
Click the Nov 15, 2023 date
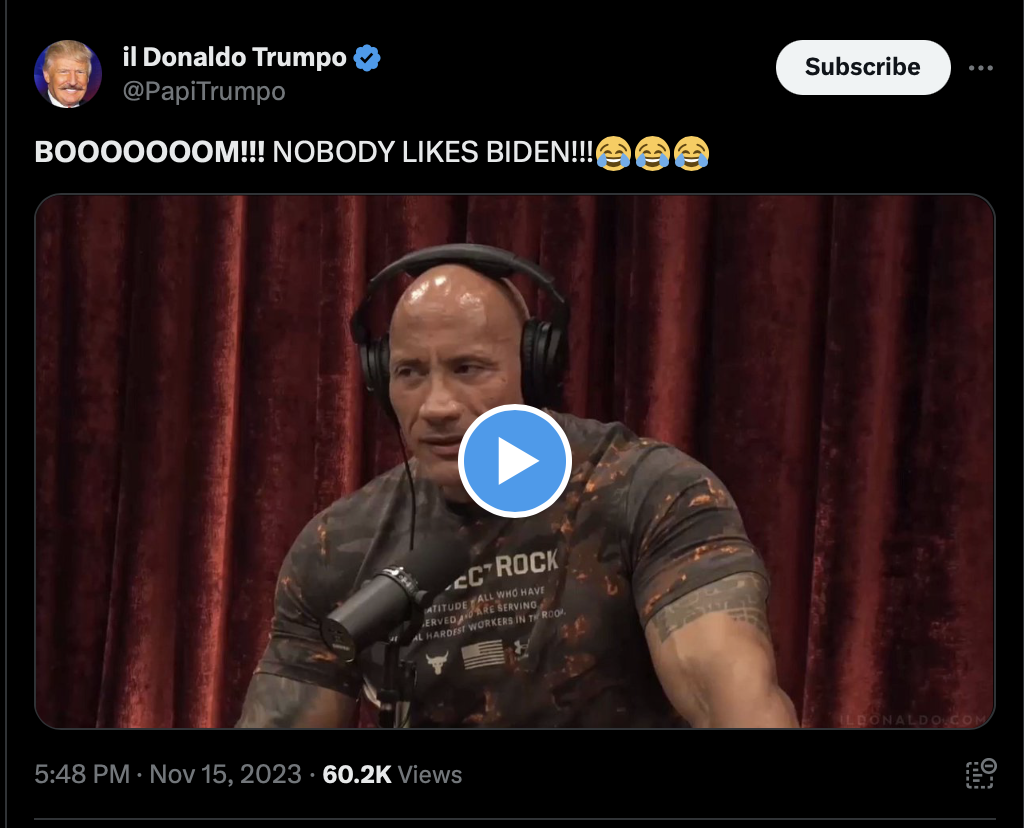point(225,774)
